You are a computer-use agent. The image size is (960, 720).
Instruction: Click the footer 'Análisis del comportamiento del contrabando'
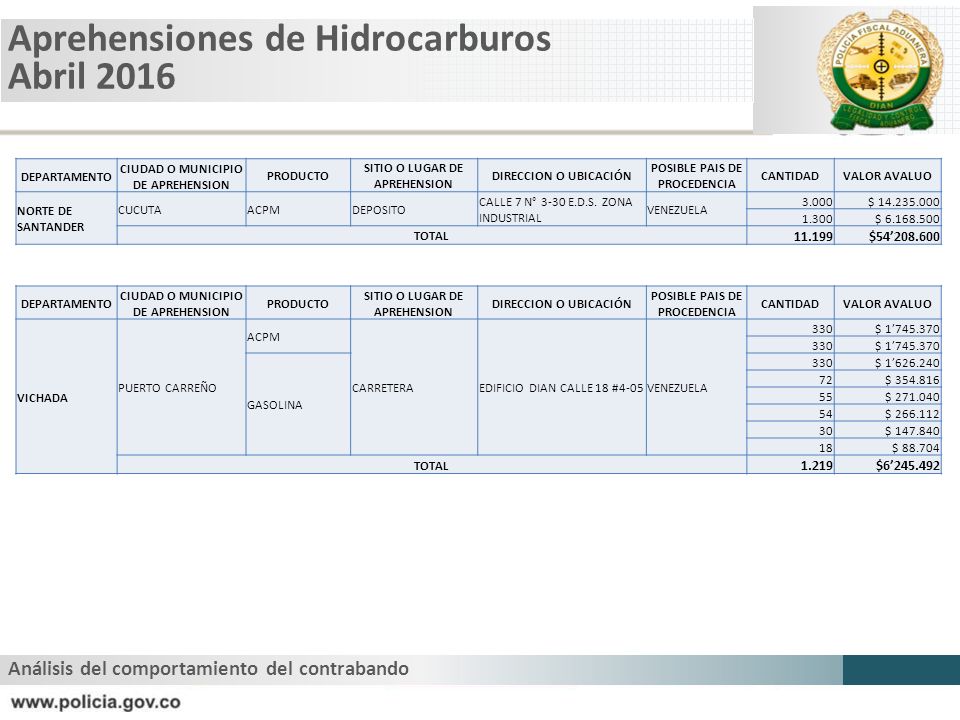(208, 669)
